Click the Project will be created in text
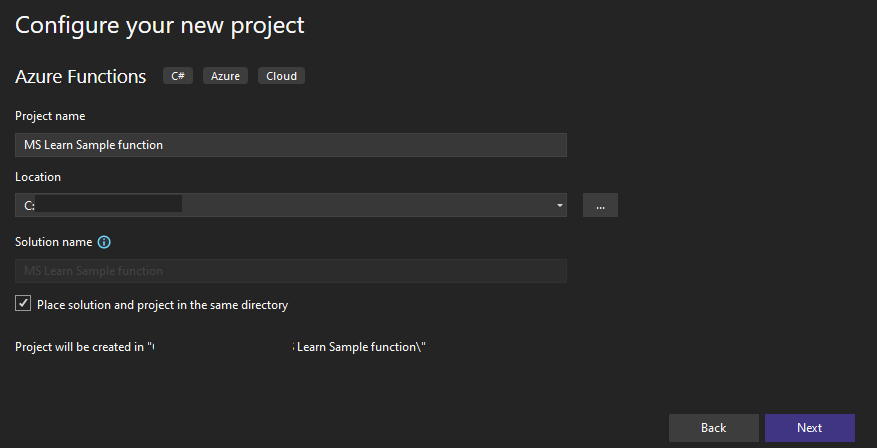Image resolution: width=877 pixels, height=448 pixels. point(220,347)
